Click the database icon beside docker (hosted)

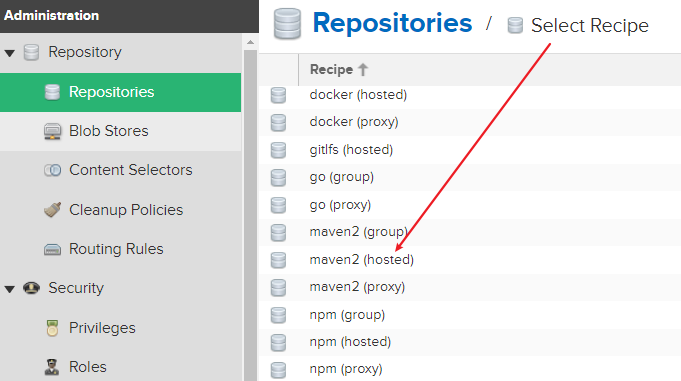pos(278,95)
